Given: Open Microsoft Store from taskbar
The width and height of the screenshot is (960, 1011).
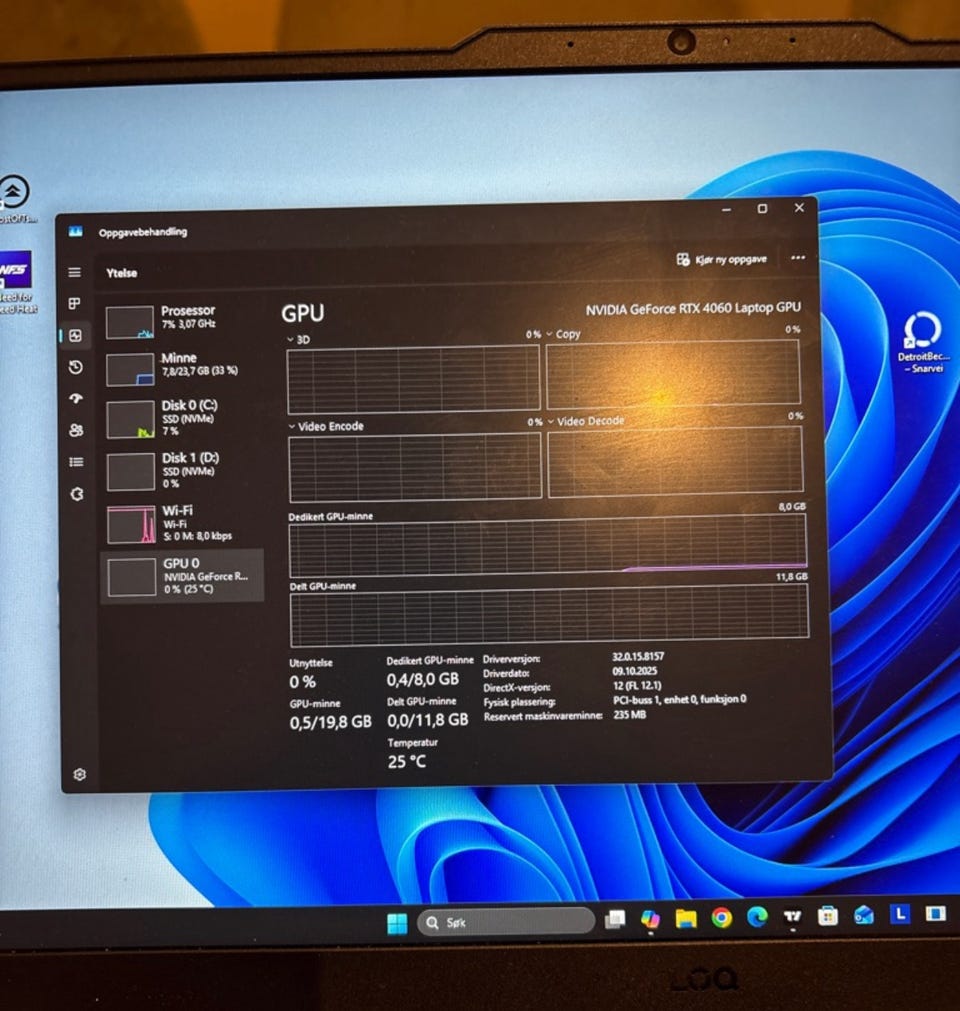Looking at the screenshot, I should pos(827,916).
